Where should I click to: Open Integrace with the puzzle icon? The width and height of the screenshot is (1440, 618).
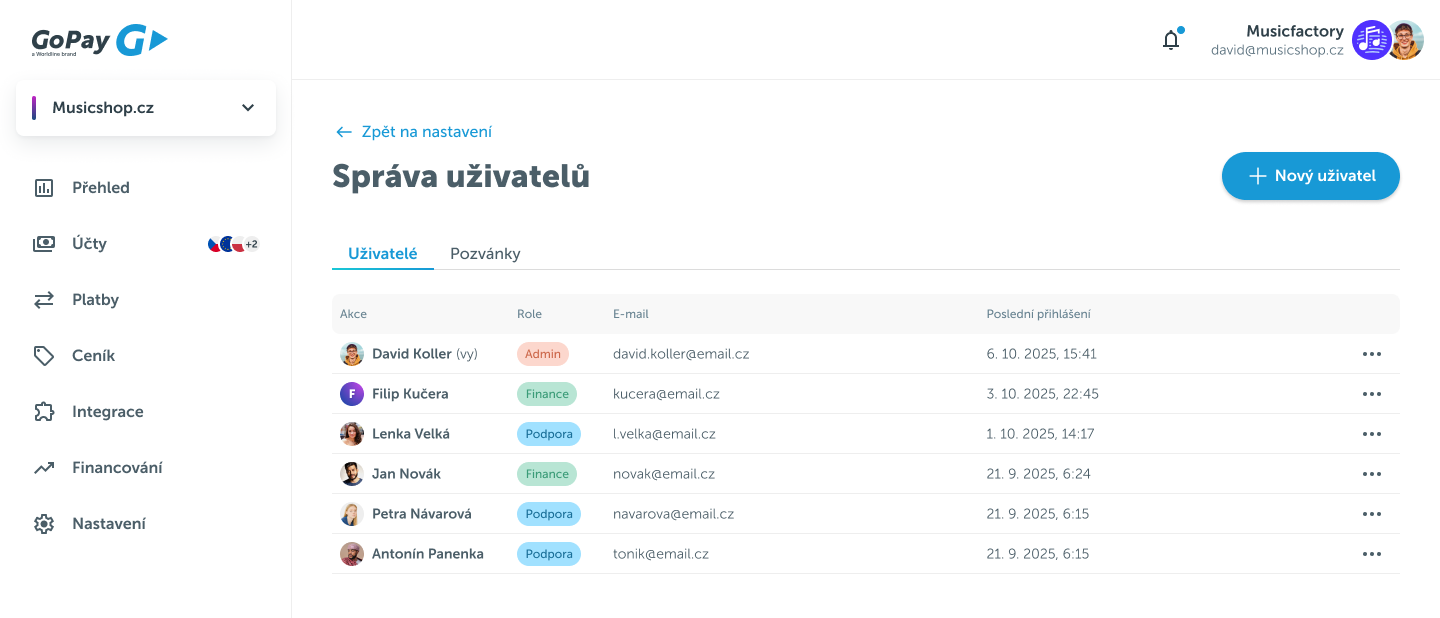[107, 412]
